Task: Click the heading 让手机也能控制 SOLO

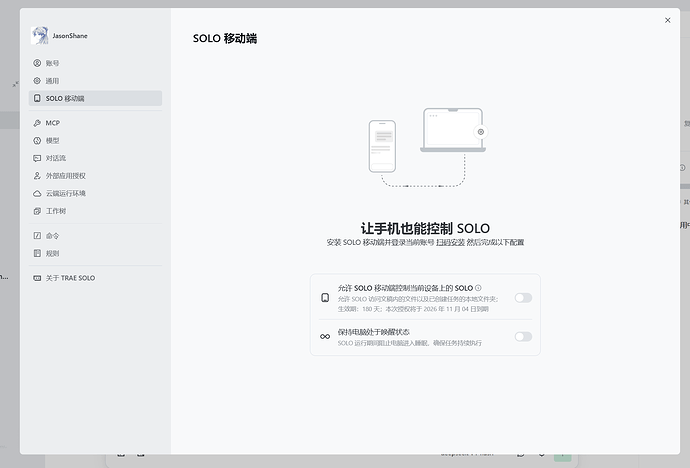Action: (425, 228)
